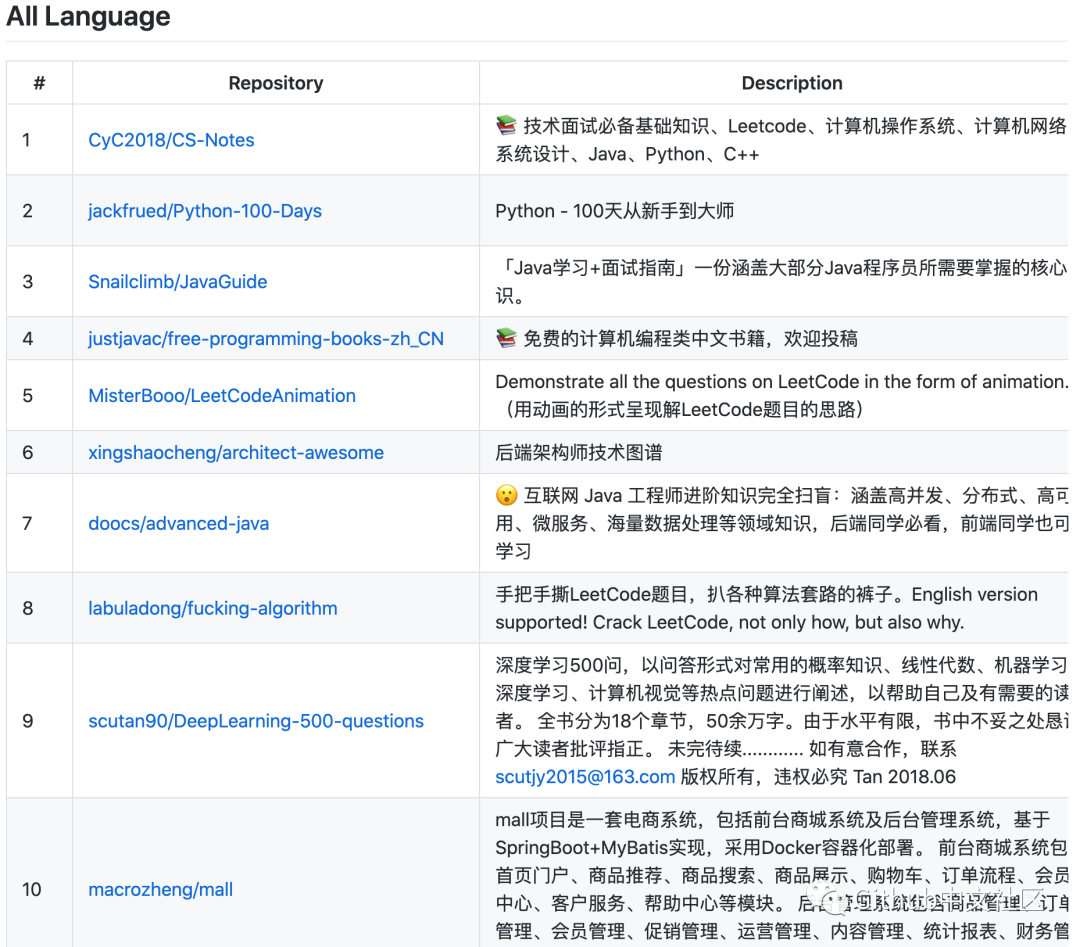1080x947 pixels.
Task: Visit the Snailclimb/JavaGuide repository
Action: [178, 282]
